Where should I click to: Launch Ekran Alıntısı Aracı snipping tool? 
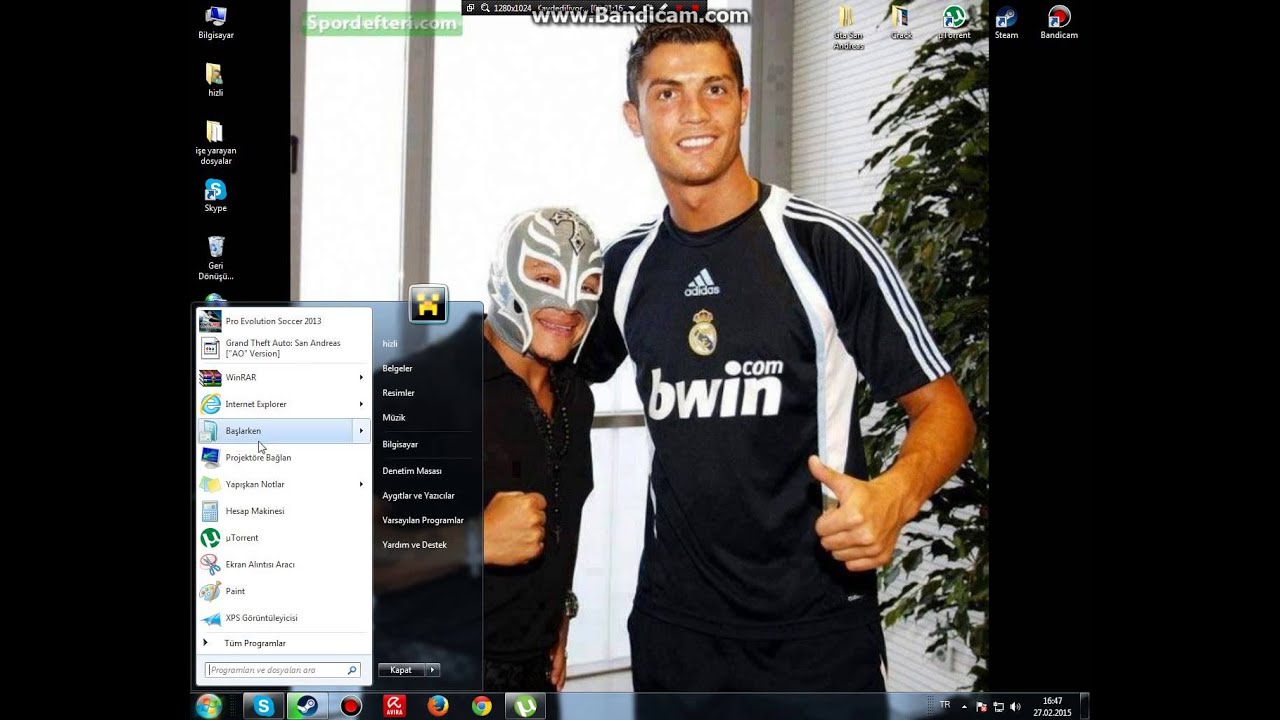284,564
